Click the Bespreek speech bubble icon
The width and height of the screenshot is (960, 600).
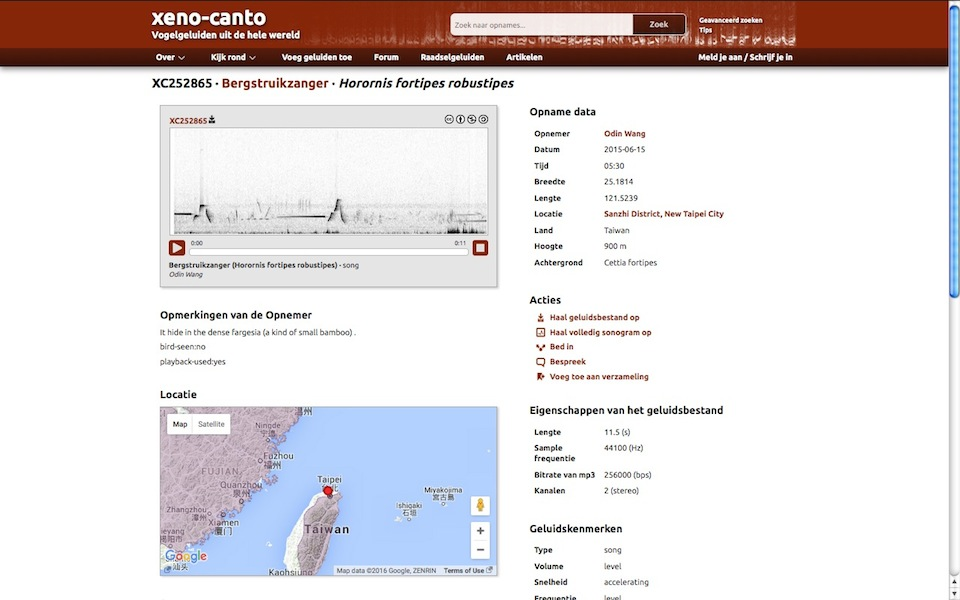(541, 362)
